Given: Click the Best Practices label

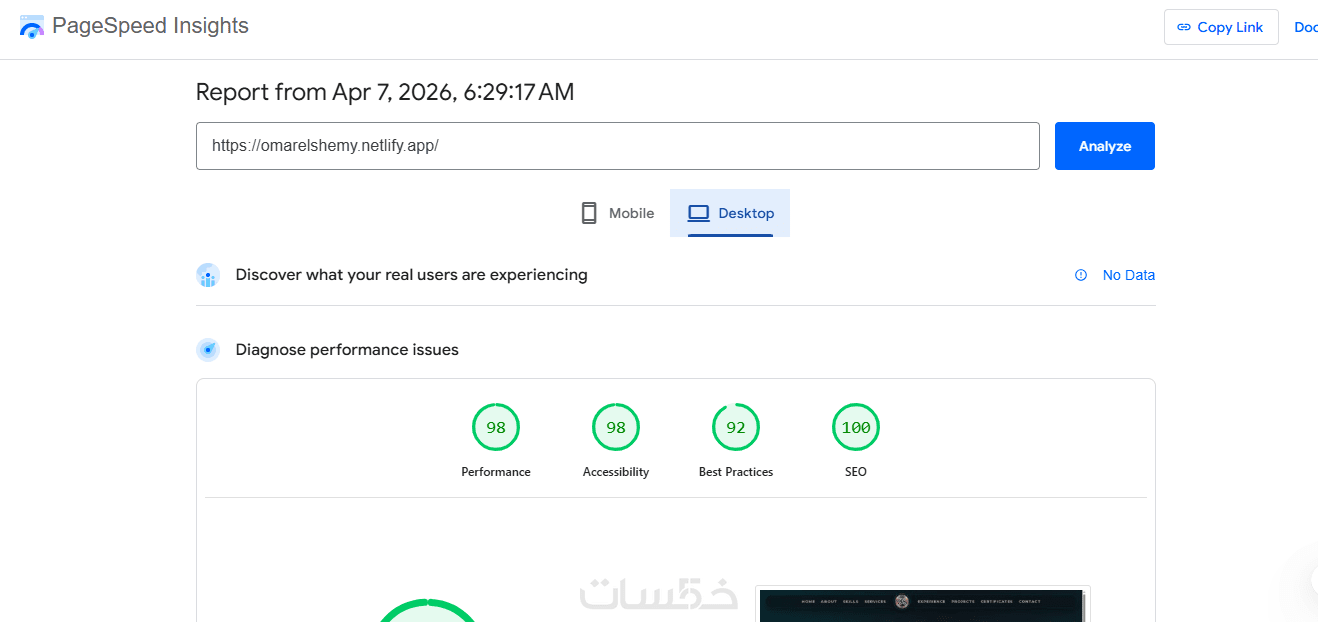Looking at the screenshot, I should [736, 472].
